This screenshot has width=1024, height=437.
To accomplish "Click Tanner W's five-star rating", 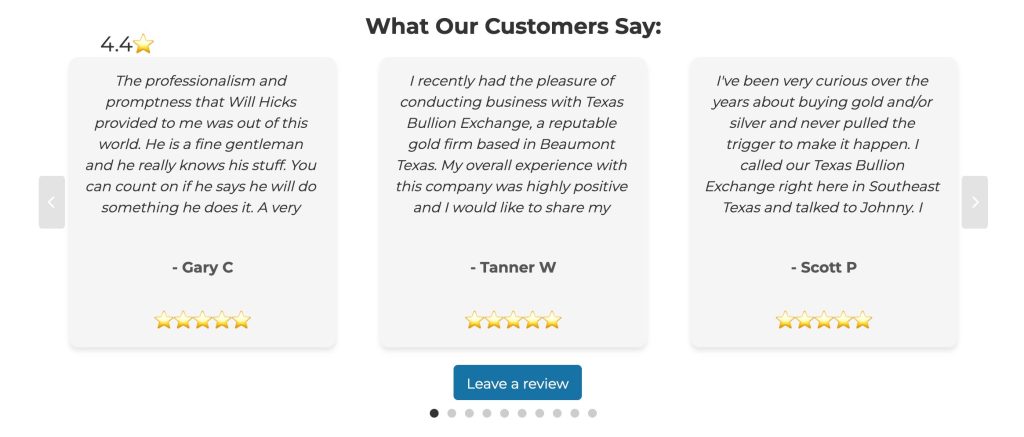I will click(513, 321).
